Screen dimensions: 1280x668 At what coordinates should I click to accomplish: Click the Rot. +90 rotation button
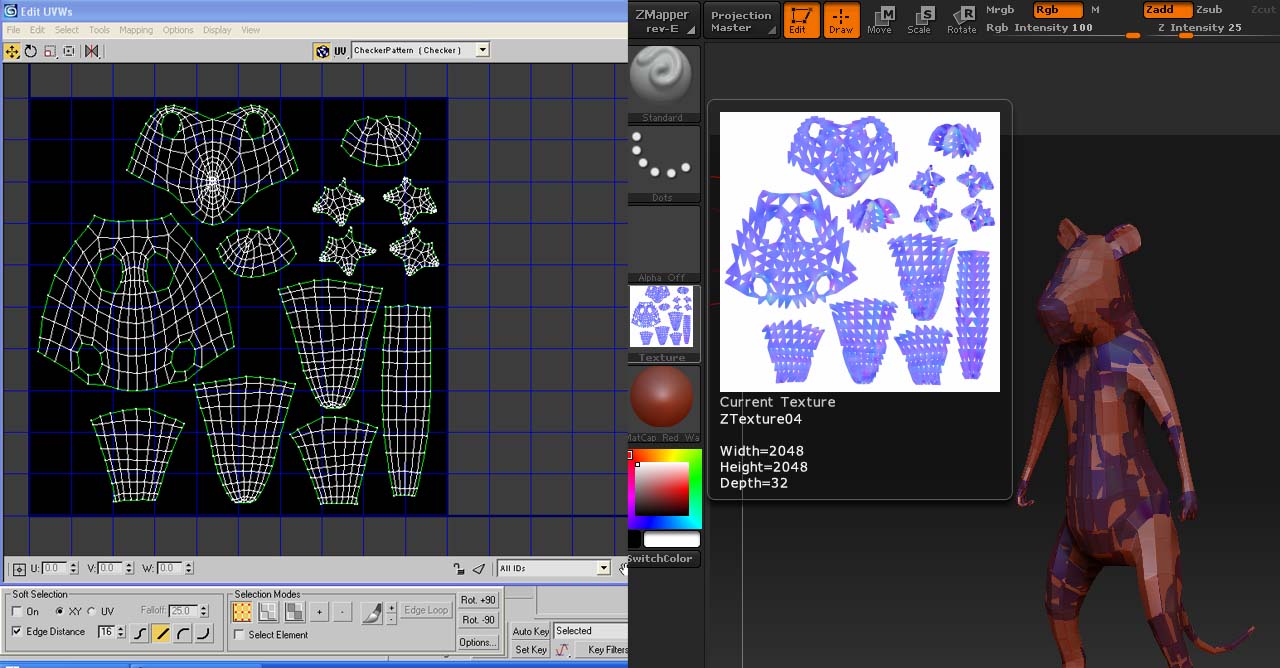[x=479, y=599]
